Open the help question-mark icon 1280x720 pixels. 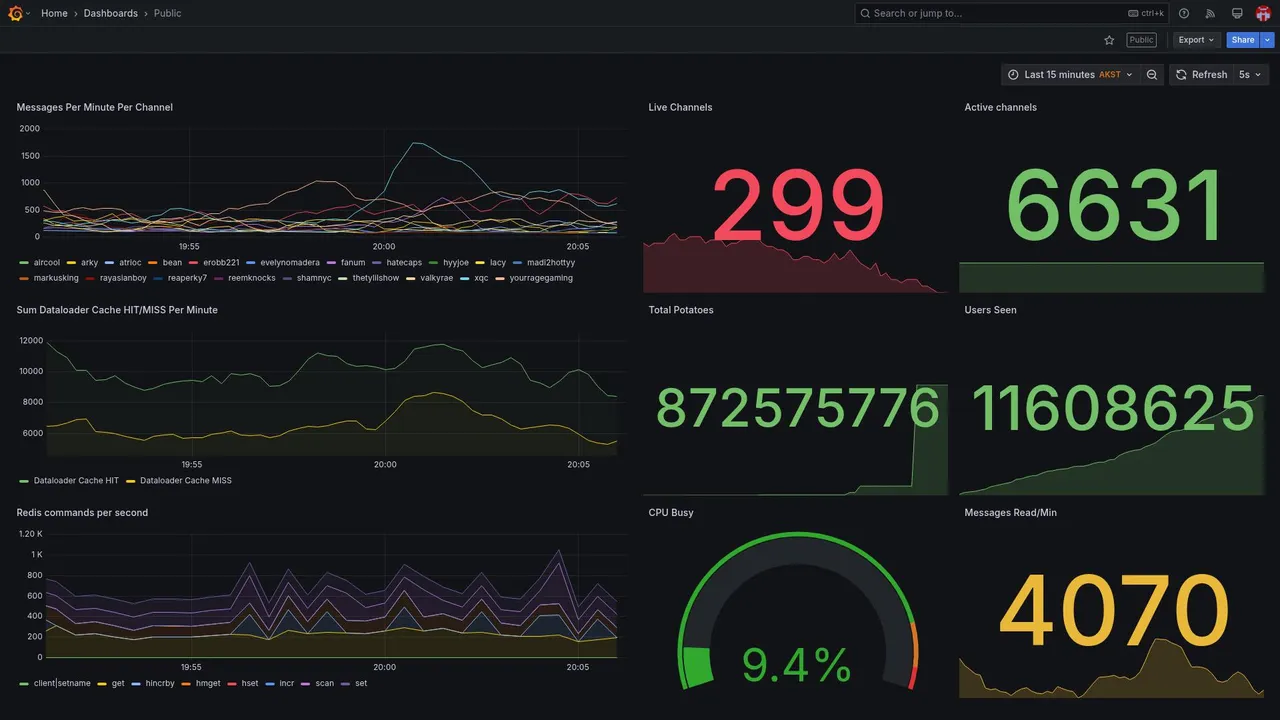tap(1184, 13)
